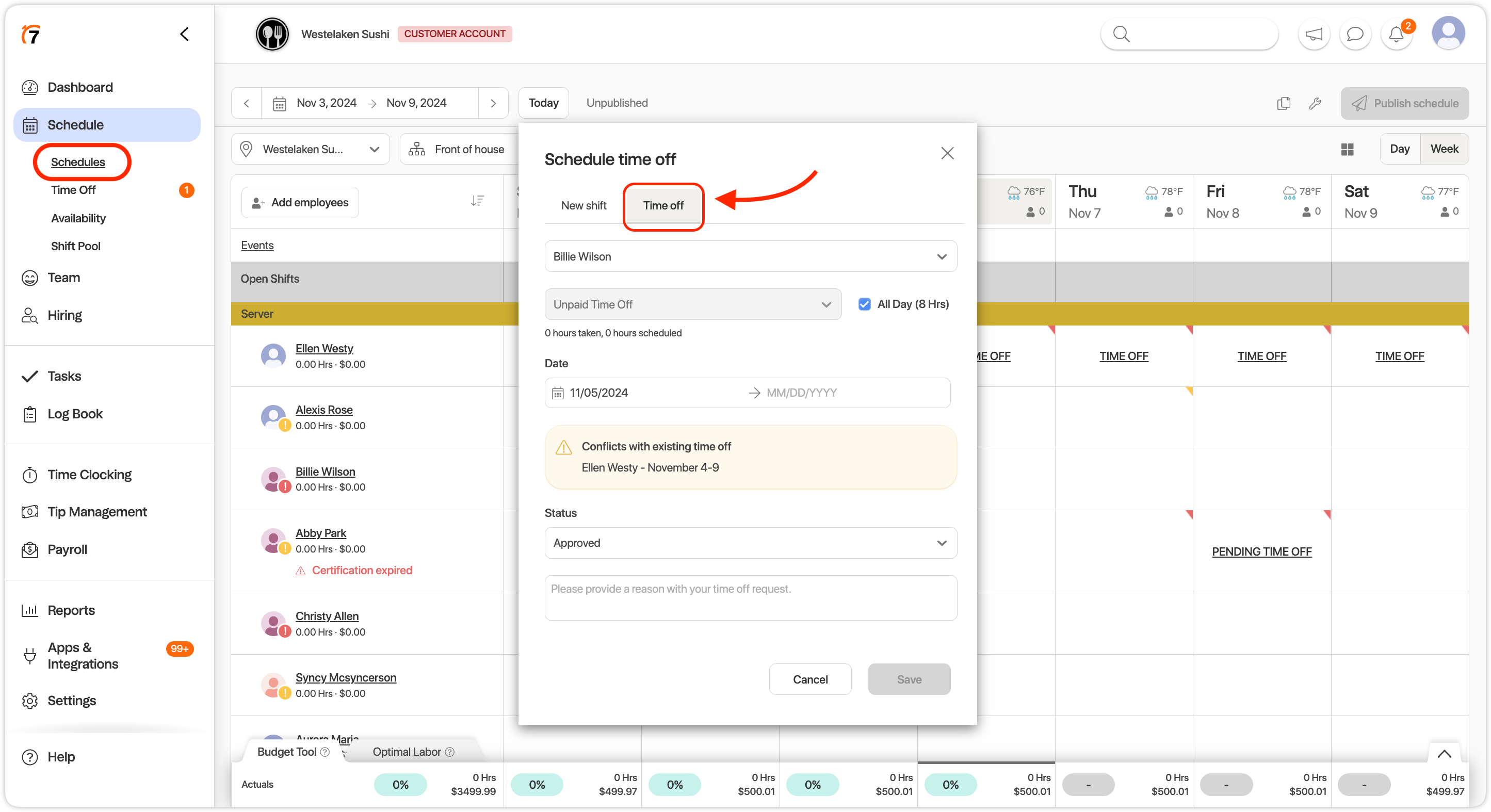
Task: Click the announcements megaphone icon
Action: coord(1314,35)
